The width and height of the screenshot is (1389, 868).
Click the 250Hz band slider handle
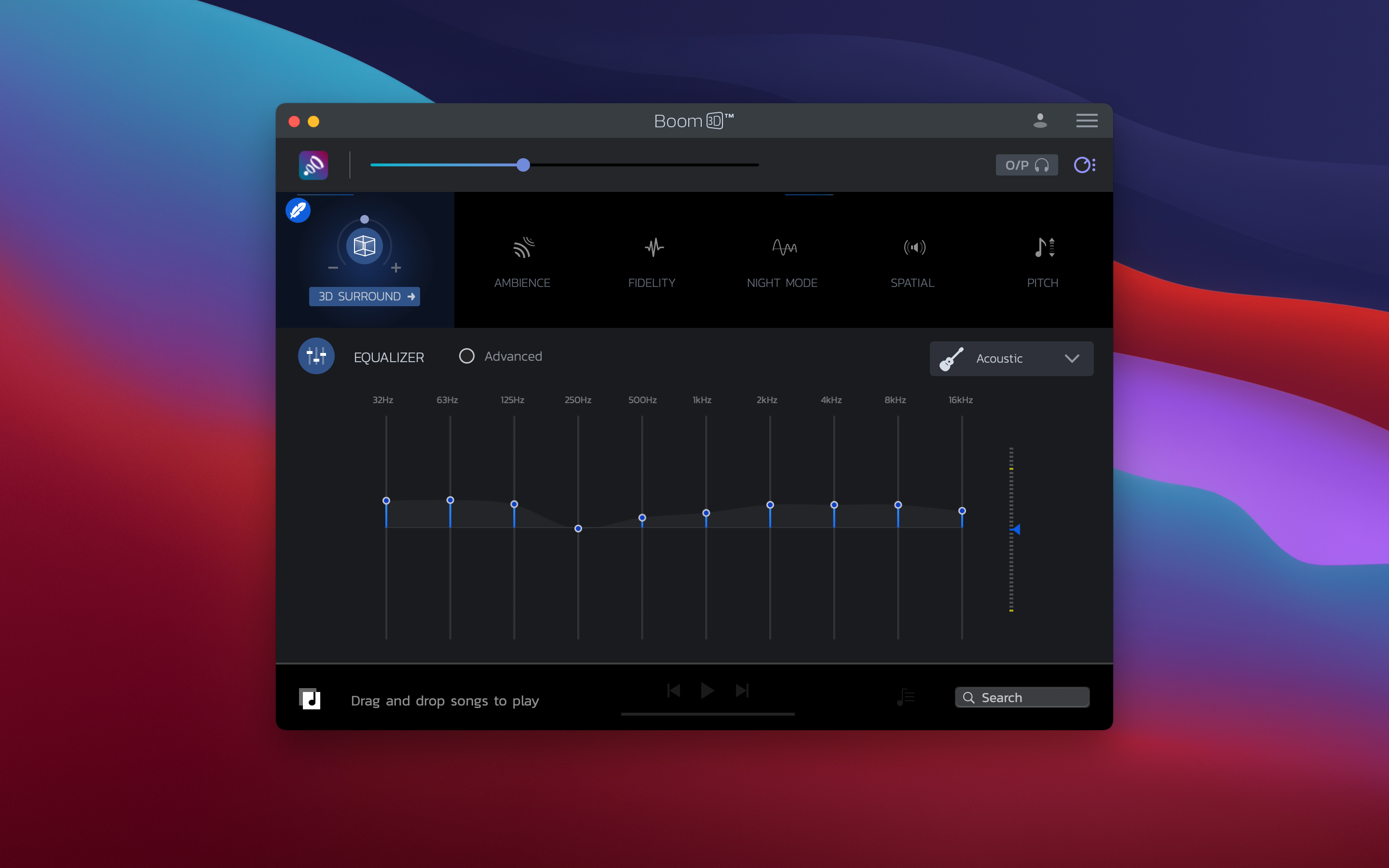click(578, 529)
